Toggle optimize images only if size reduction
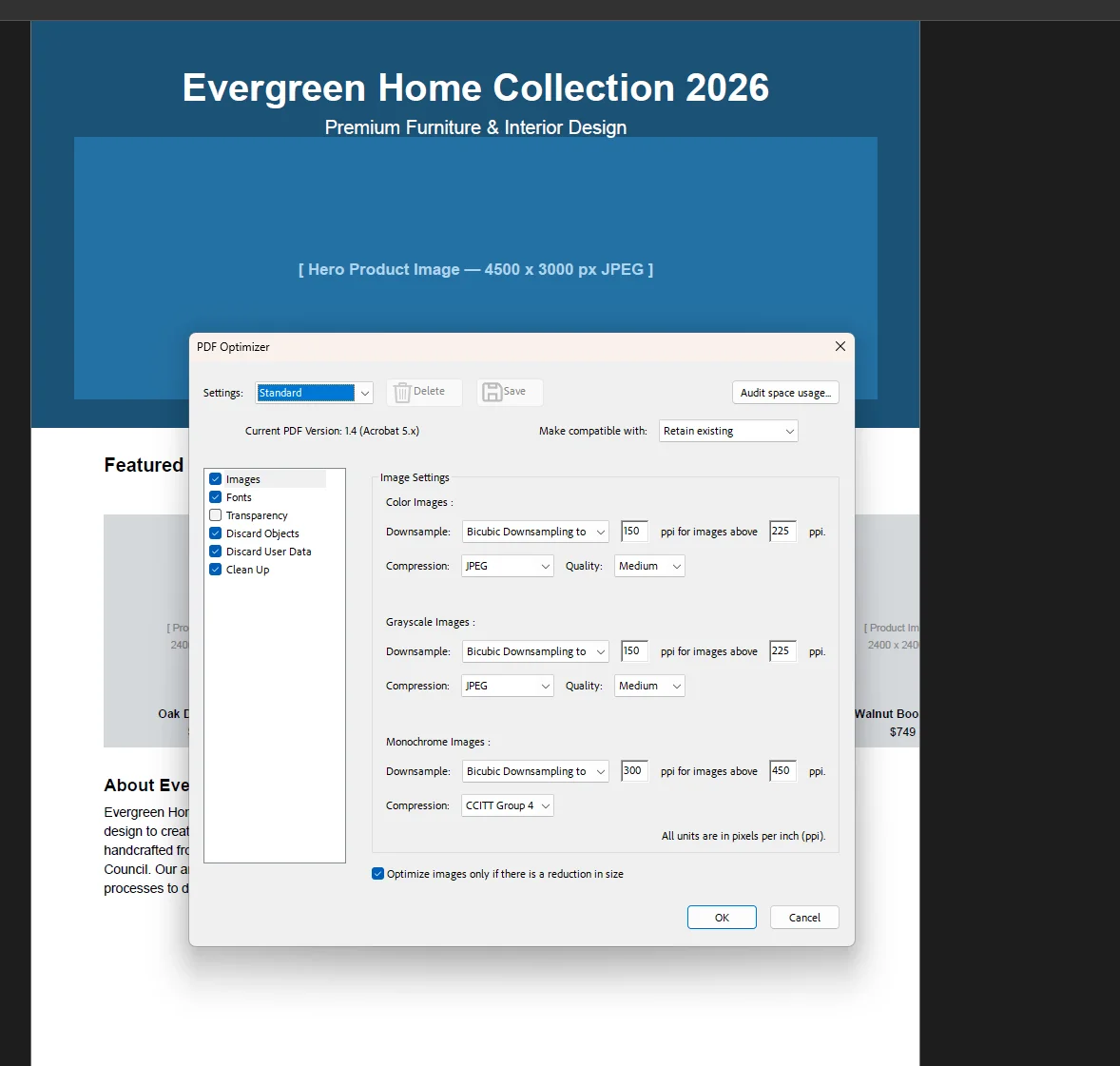Viewport: 1120px width, 1066px height. point(377,874)
